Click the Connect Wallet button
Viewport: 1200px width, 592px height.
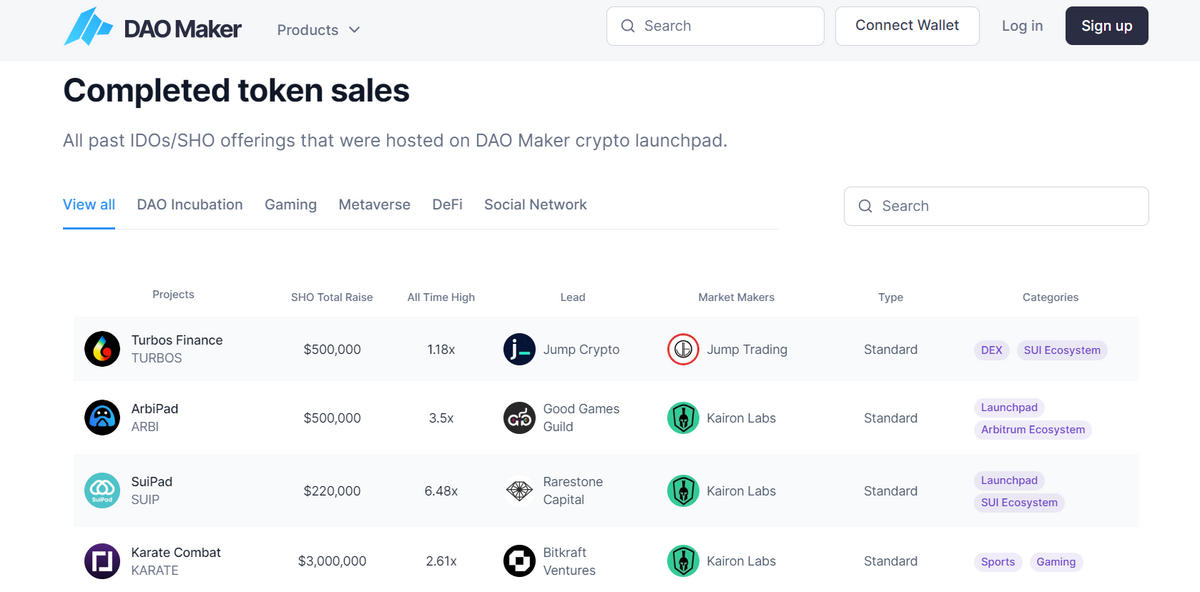(x=907, y=26)
